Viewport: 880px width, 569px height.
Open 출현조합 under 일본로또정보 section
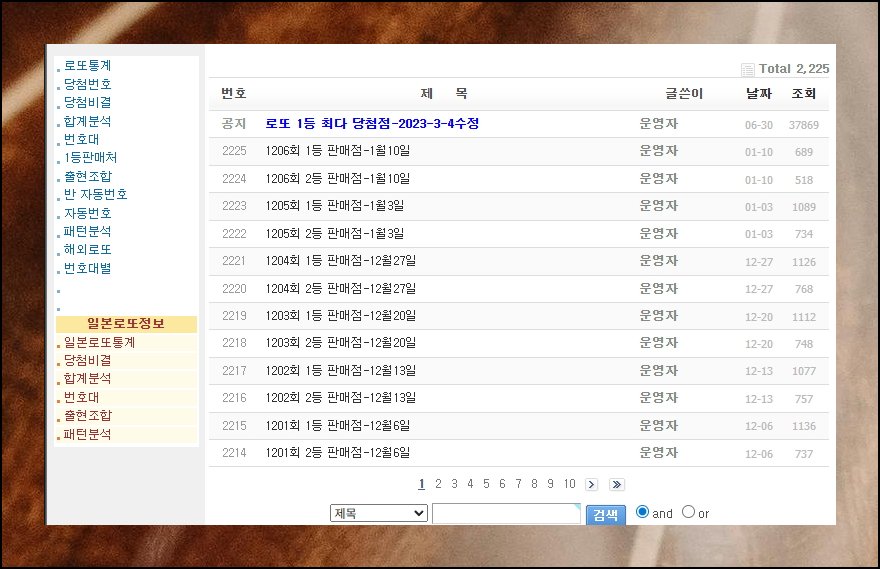coord(87,416)
